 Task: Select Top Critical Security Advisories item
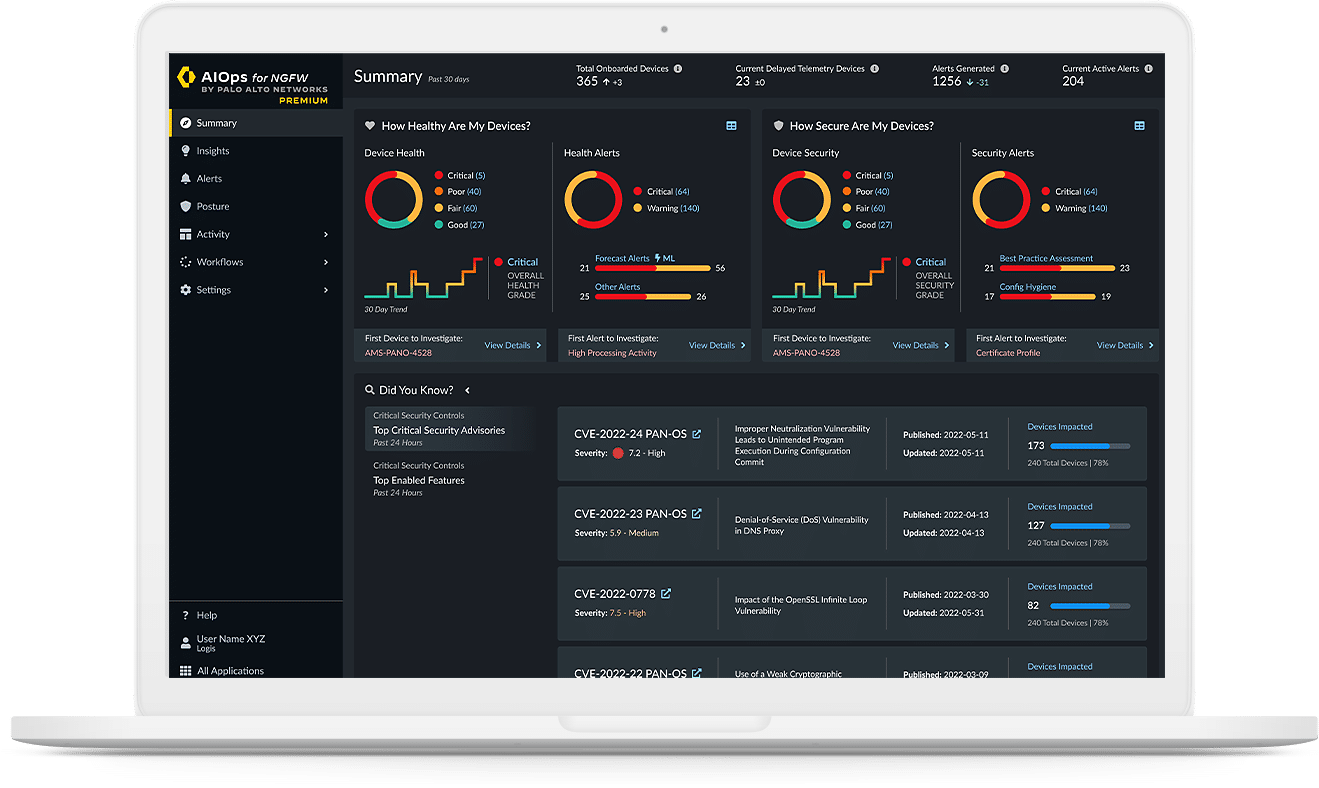450,429
